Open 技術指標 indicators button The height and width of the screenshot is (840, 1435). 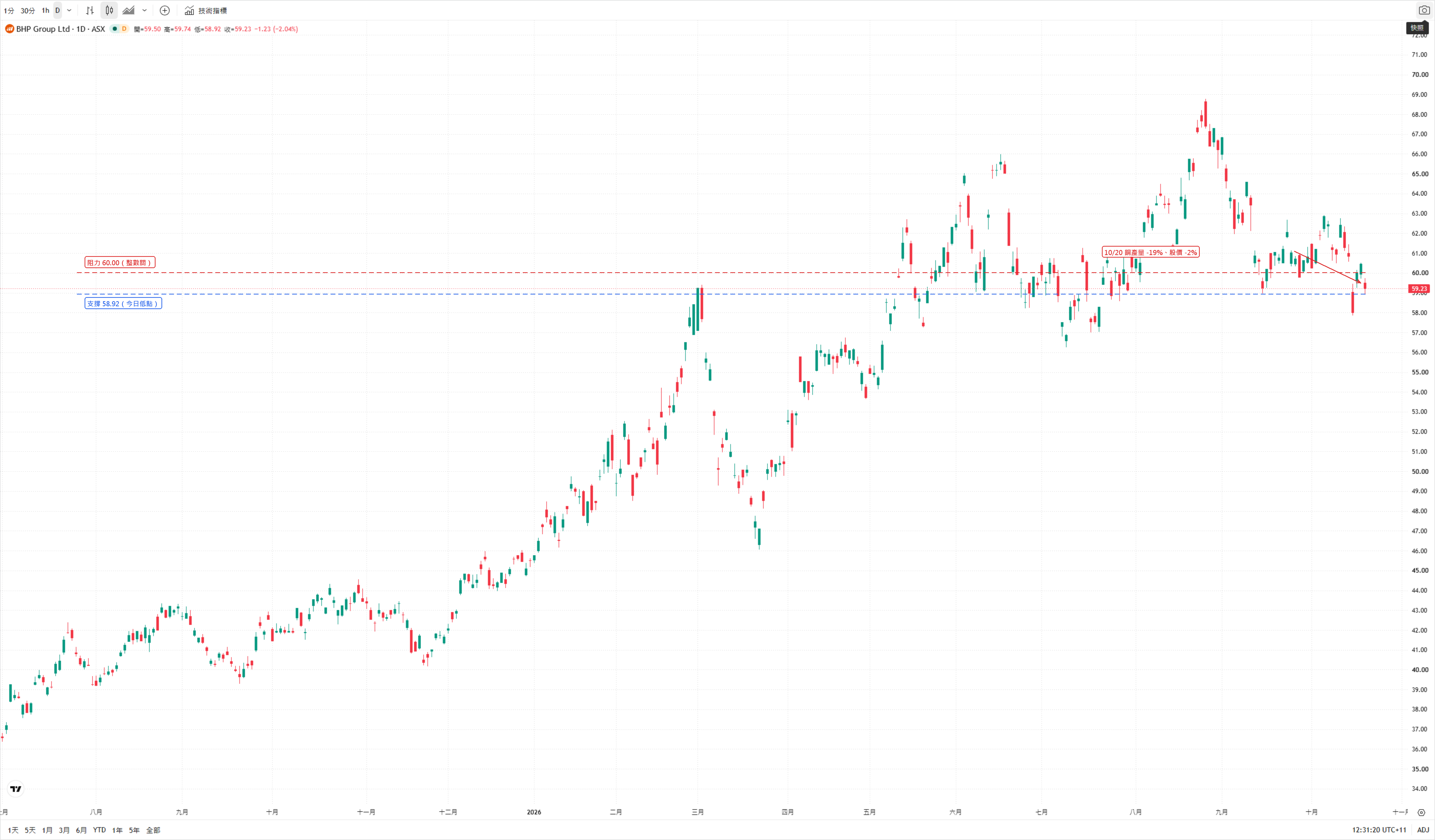[206, 10]
